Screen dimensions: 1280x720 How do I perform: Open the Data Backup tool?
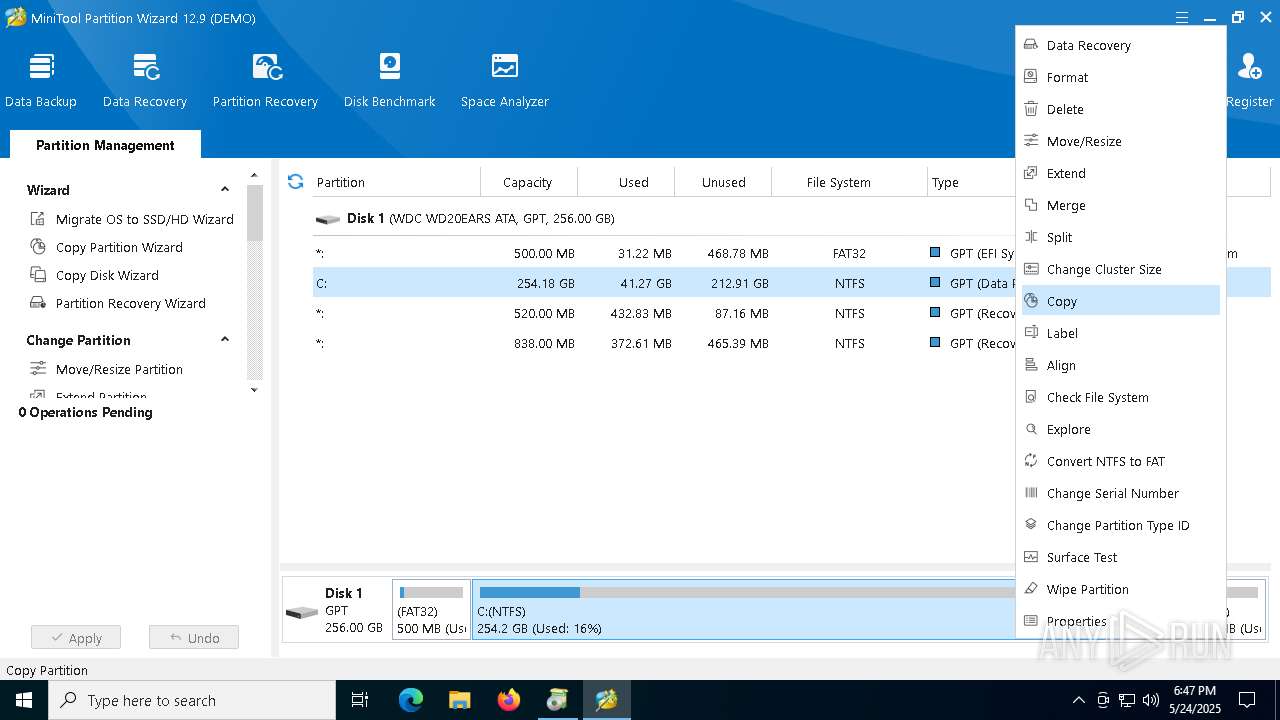click(41, 80)
